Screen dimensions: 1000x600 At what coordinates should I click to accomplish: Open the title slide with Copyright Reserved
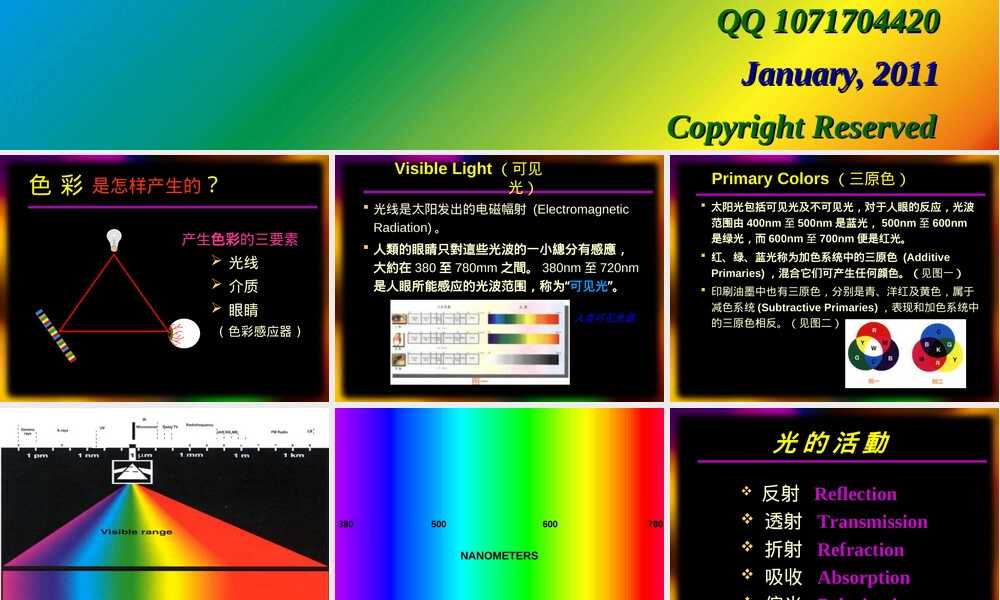click(499, 75)
